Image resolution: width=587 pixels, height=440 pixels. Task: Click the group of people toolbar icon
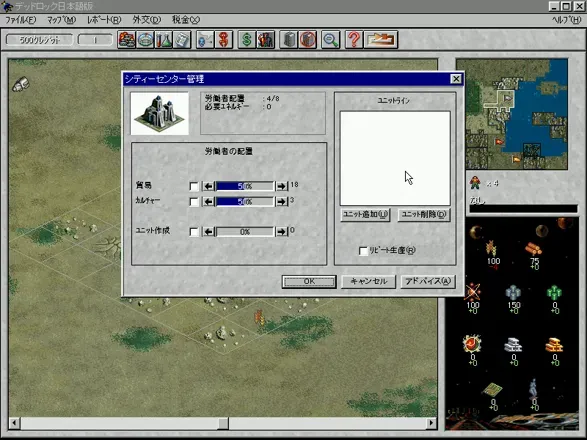[266, 39]
